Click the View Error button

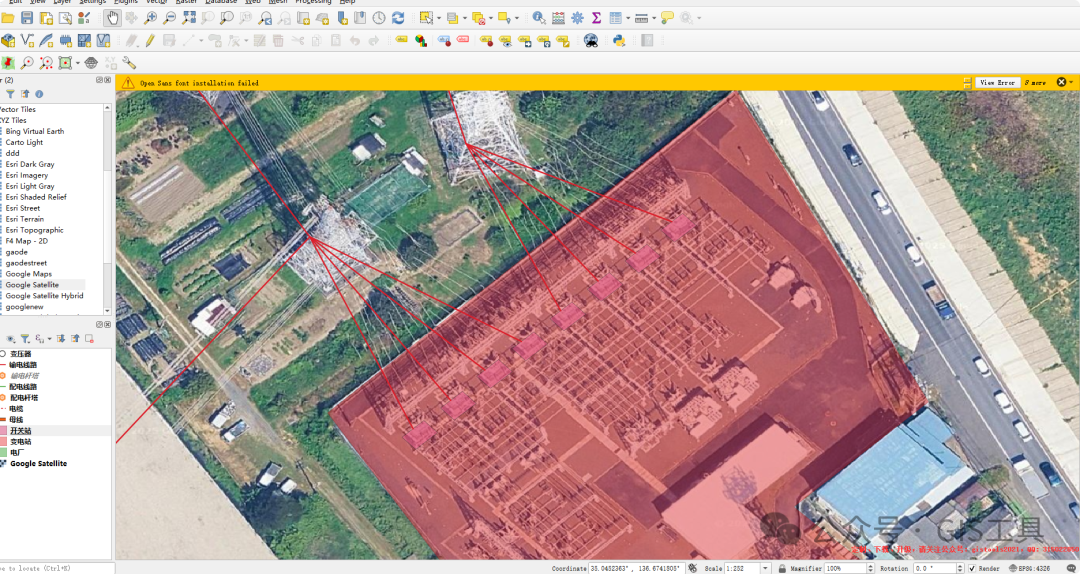pyautogui.click(x=997, y=83)
